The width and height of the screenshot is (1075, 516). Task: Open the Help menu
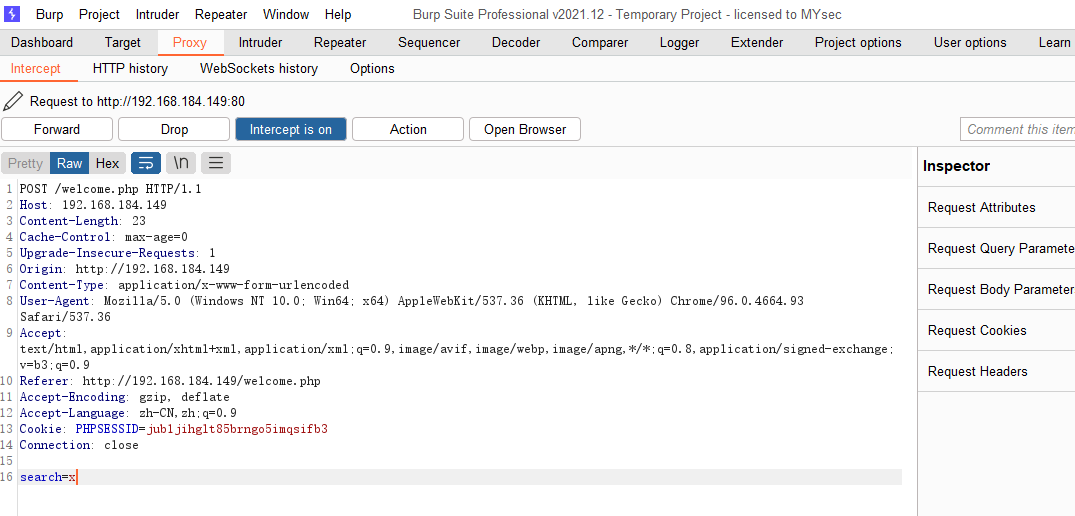pyautogui.click(x=338, y=14)
